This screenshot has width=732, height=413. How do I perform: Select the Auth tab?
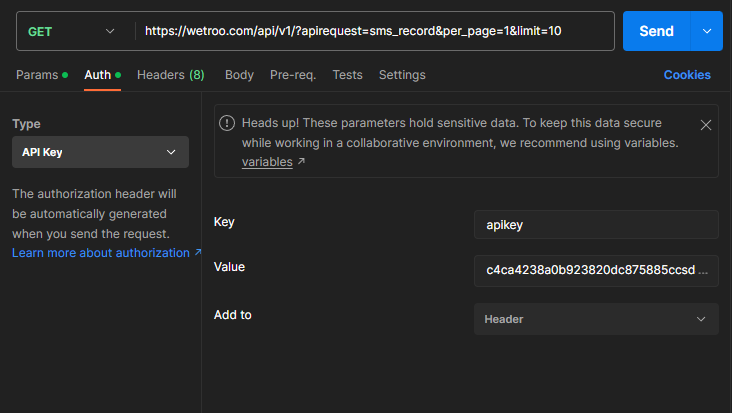pyautogui.click(x=97, y=75)
